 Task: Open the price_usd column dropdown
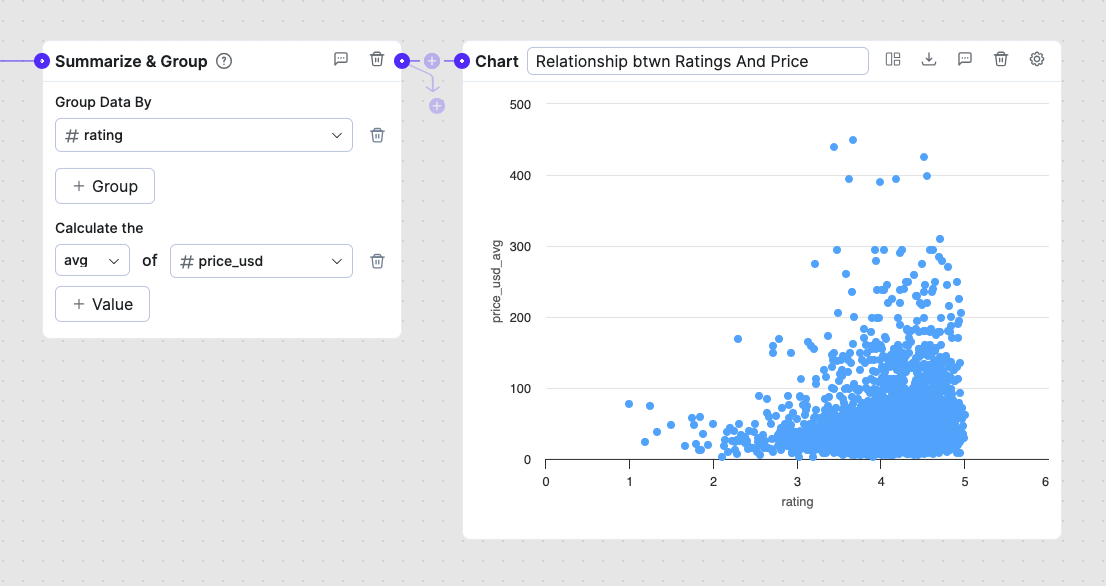tap(261, 261)
